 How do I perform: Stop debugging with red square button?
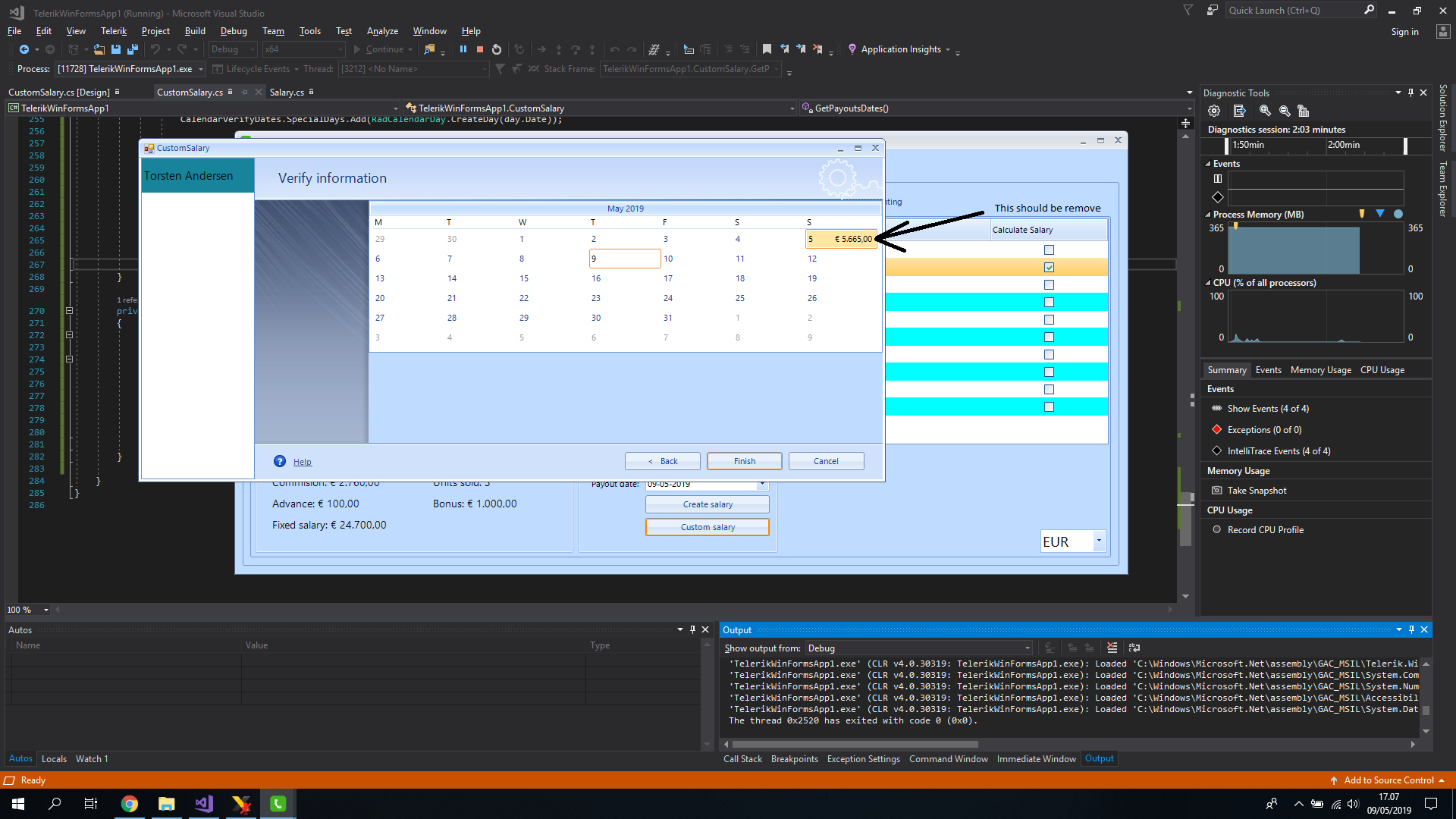pos(479,49)
